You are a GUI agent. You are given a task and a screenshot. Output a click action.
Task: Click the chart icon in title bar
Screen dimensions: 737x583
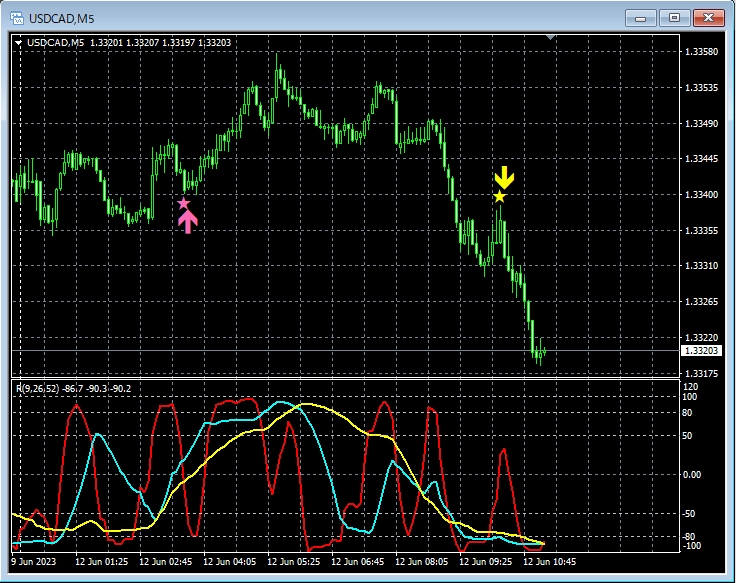point(17,16)
